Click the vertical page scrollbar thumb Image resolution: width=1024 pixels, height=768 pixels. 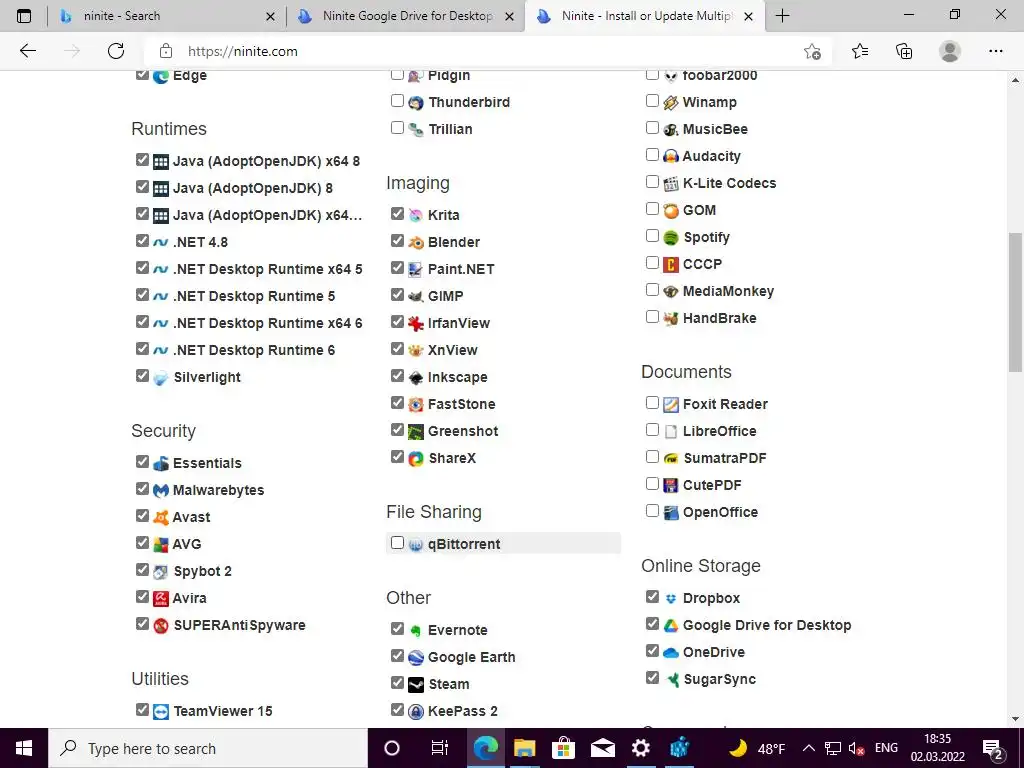(x=1015, y=302)
